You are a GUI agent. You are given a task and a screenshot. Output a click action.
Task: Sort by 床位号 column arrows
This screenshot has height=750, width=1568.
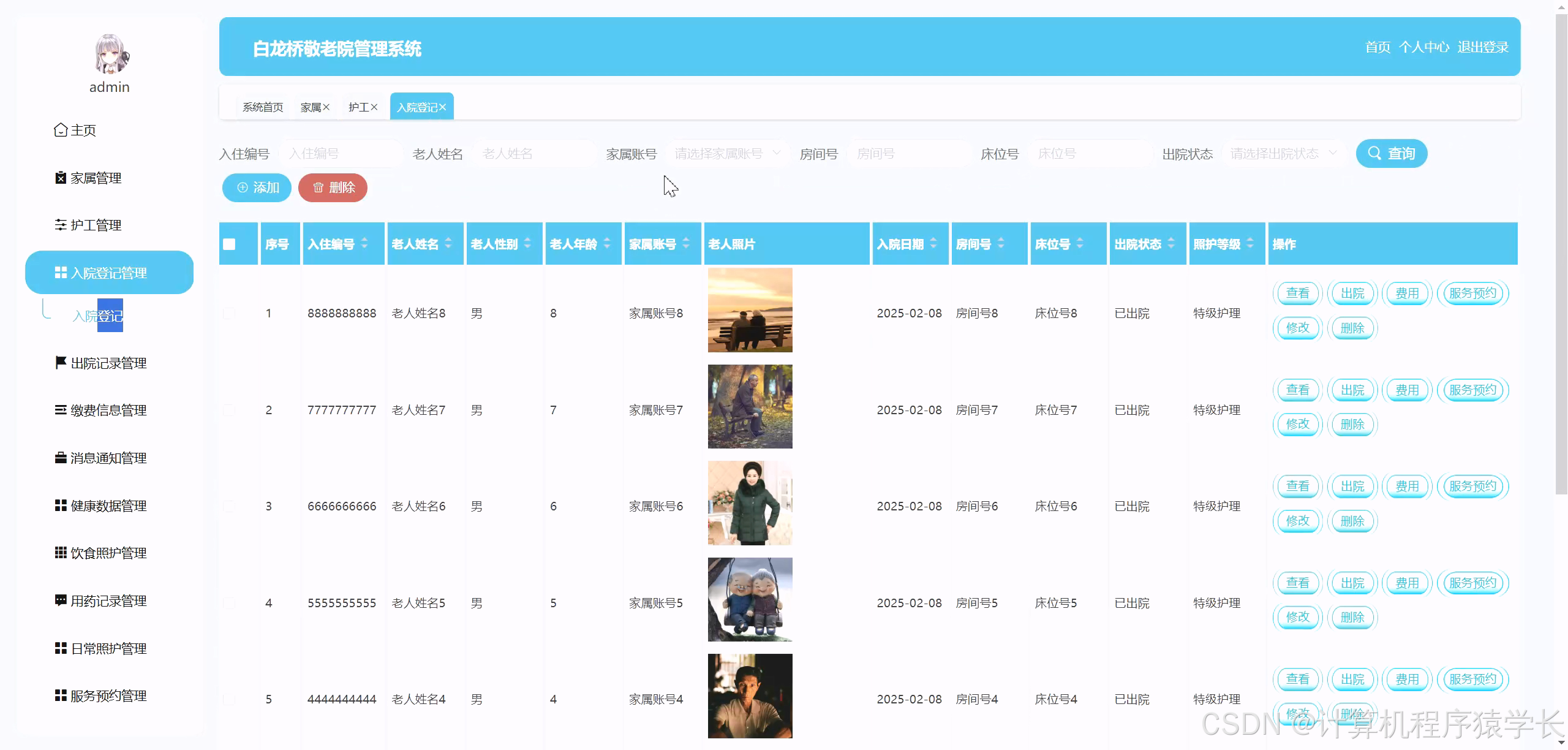[1080, 243]
